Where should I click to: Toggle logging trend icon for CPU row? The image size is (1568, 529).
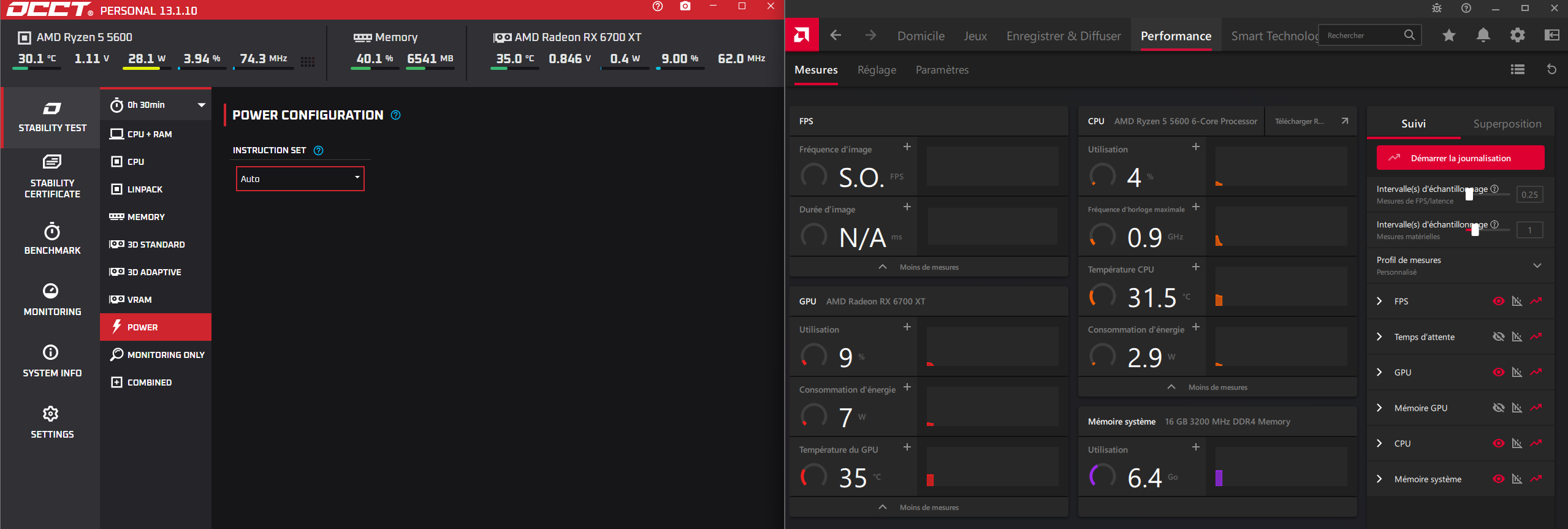point(1536,444)
